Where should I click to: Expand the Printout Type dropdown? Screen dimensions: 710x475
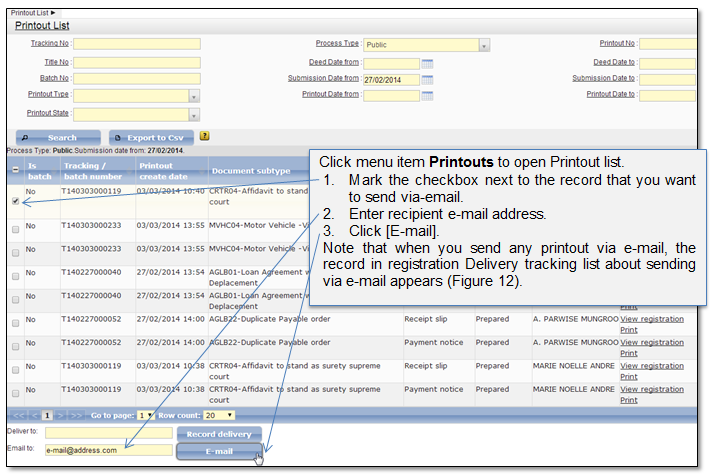[194, 96]
